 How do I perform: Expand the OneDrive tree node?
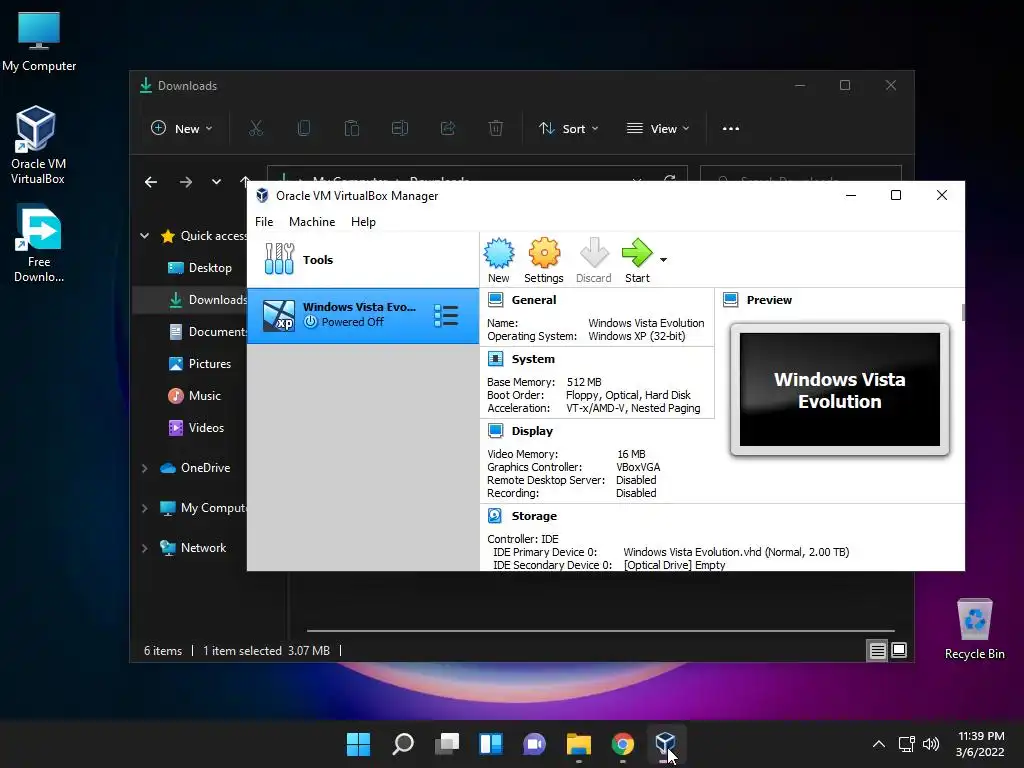(144, 468)
